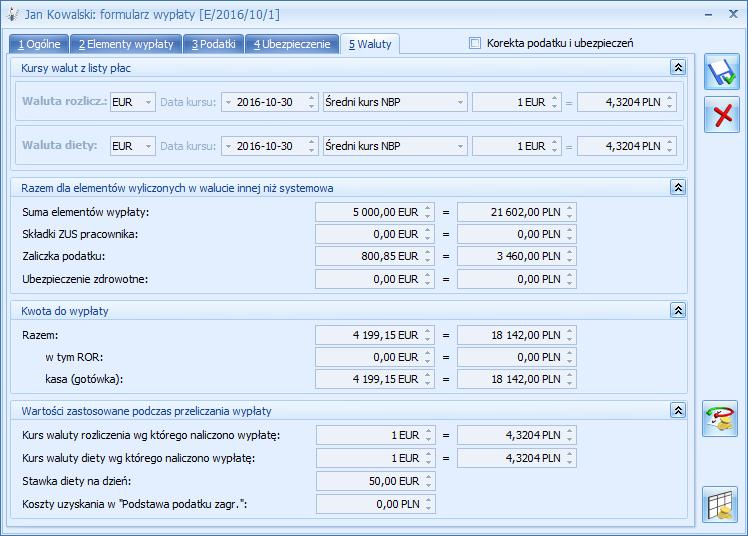Collapse the Kursy walut z listy płac section
Image resolution: width=748 pixels, height=536 pixels.
(x=677, y=67)
